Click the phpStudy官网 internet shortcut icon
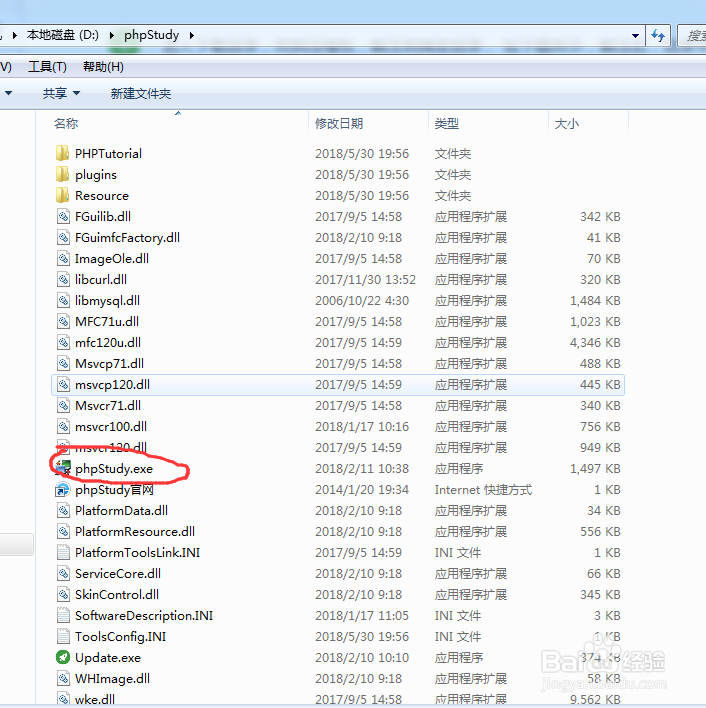 click(x=63, y=489)
